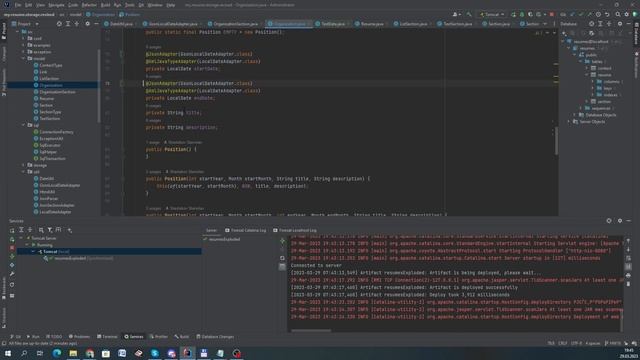This screenshot has height=360, width=640.
Task: Click the IntelliJ IDEA taskbar icon
Action: pyautogui.click(x=187, y=353)
